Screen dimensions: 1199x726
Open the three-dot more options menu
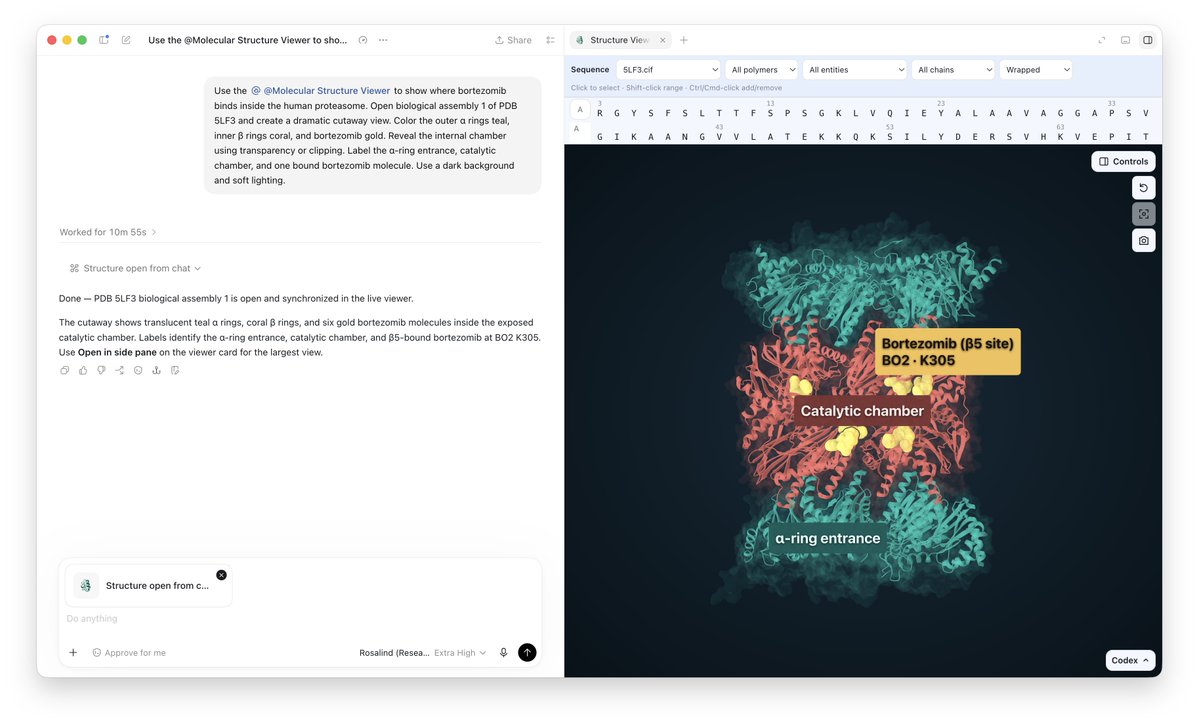pos(383,40)
